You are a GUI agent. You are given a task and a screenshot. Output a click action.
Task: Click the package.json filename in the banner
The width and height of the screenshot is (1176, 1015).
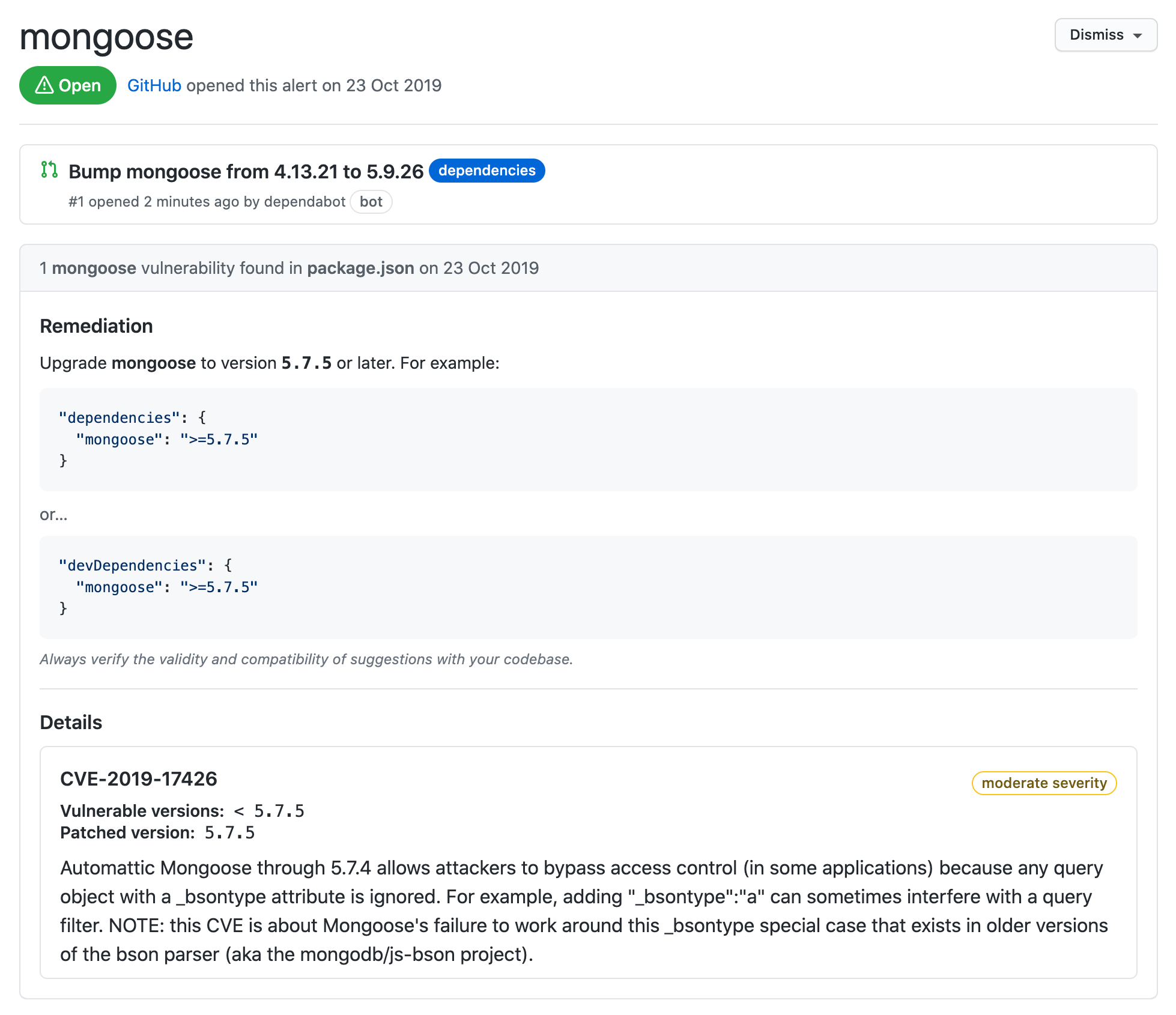tap(360, 268)
